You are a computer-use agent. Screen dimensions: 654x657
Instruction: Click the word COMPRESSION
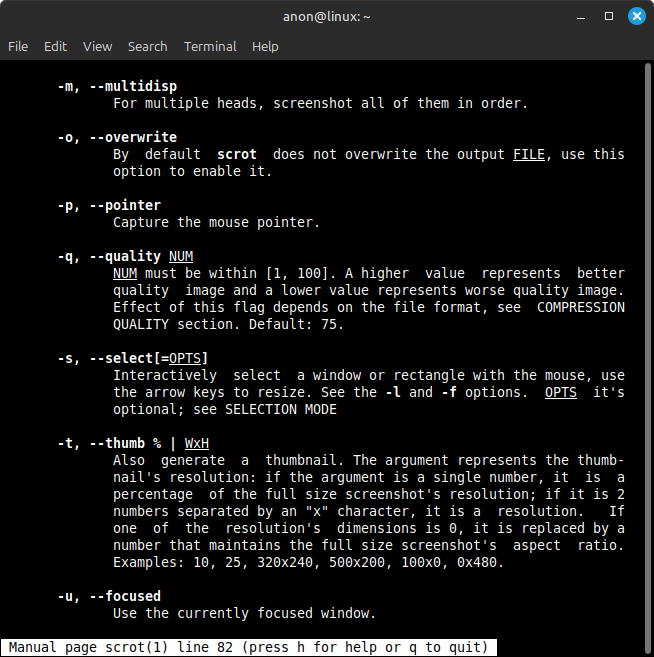coord(581,308)
